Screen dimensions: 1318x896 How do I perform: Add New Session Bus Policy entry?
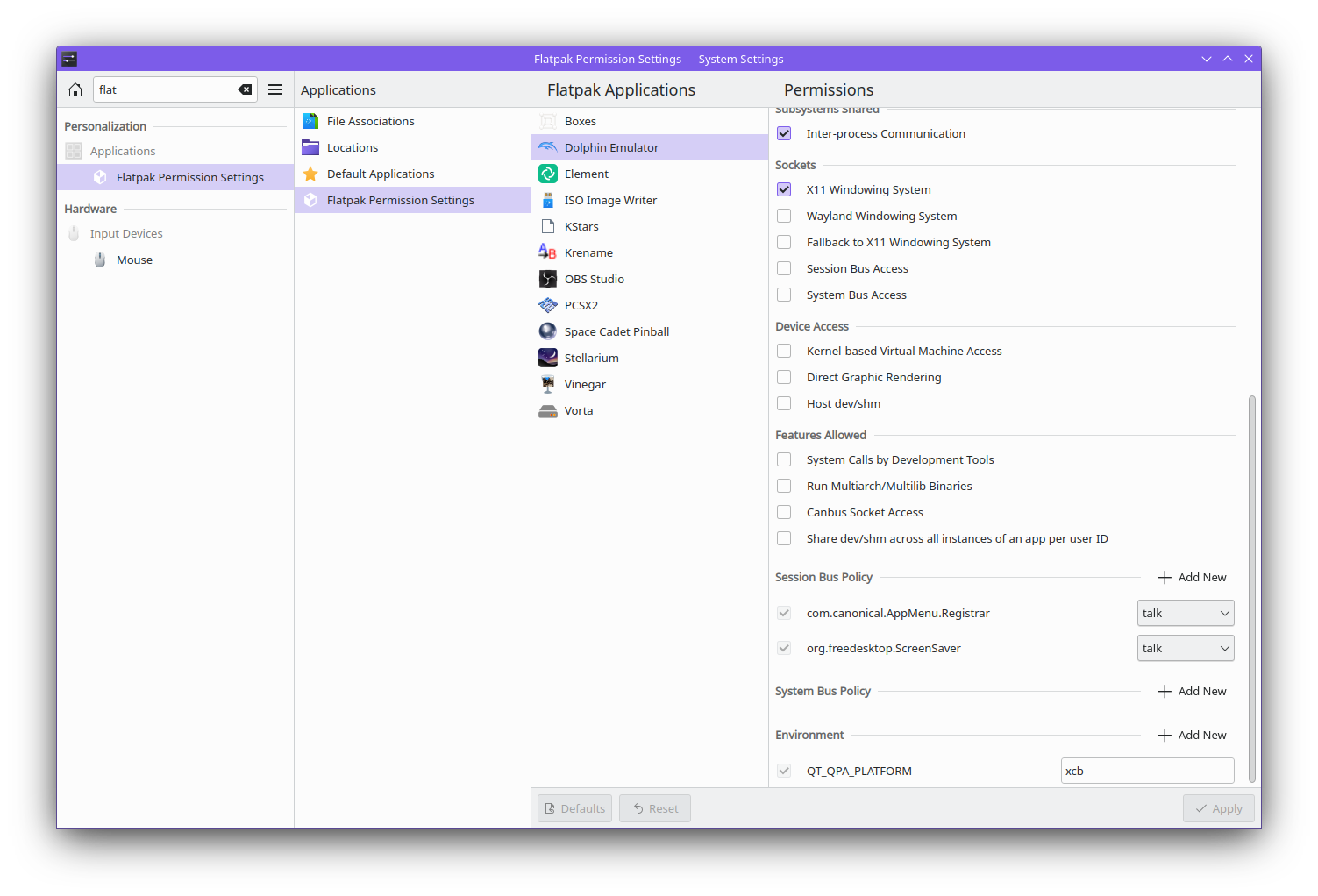click(x=1192, y=577)
